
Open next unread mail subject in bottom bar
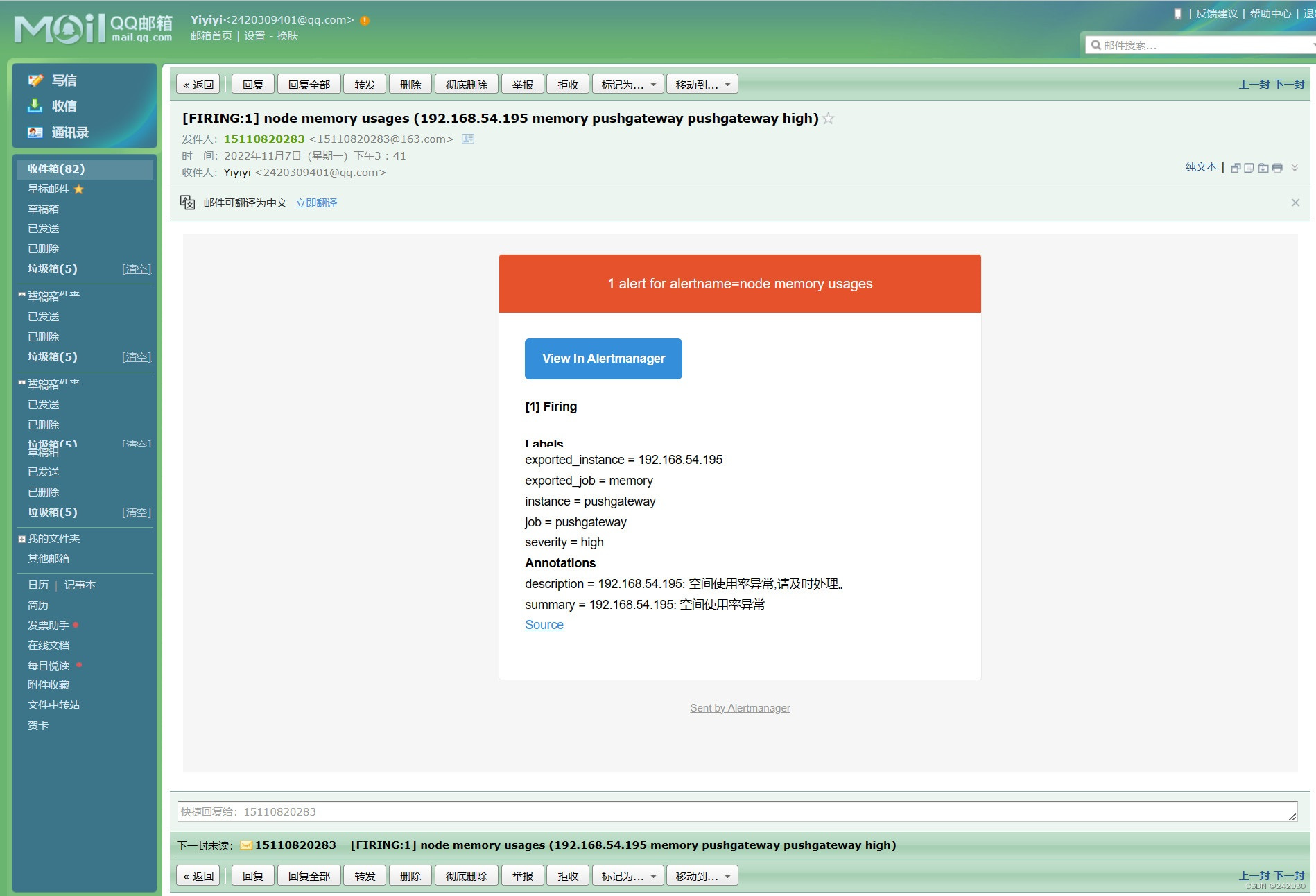[623, 845]
